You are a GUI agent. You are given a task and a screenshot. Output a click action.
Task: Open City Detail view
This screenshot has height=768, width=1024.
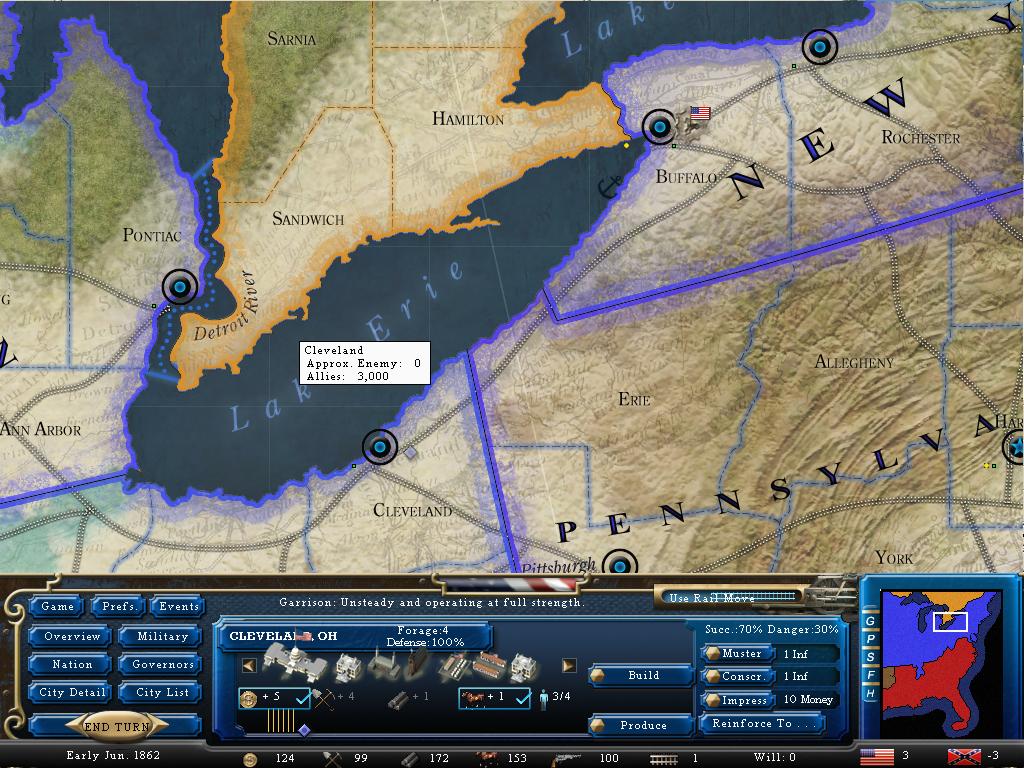72,692
